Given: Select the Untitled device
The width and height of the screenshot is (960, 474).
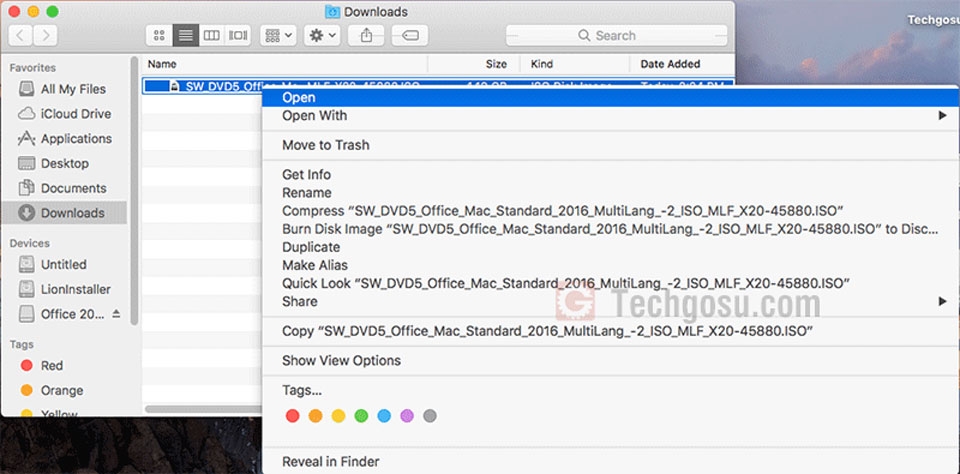Looking at the screenshot, I should (x=62, y=265).
